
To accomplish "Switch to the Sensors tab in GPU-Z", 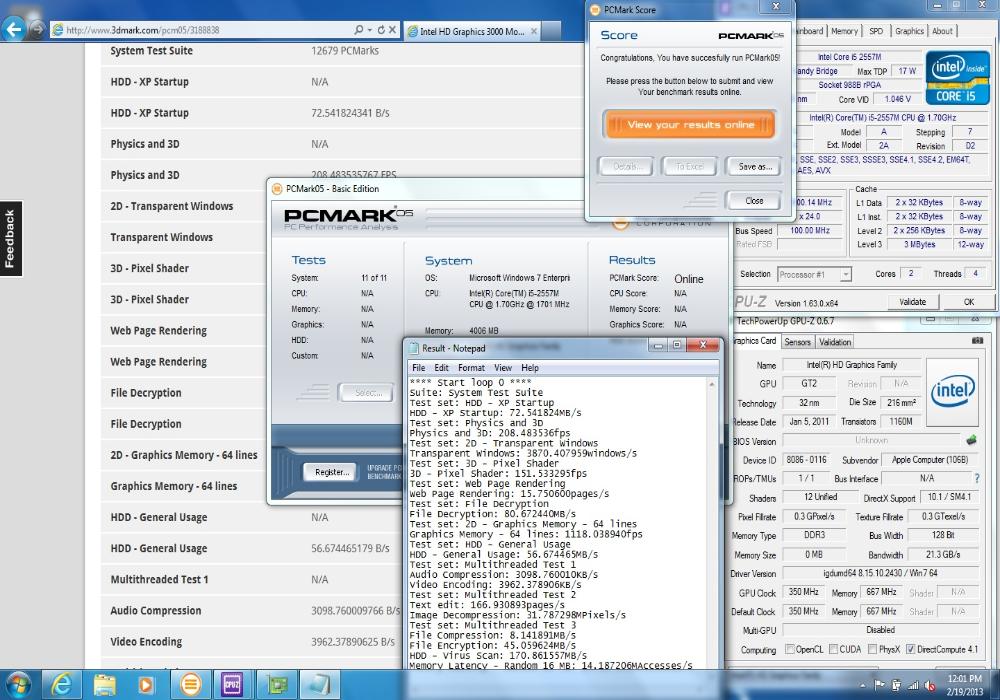I will pos(797,342).
